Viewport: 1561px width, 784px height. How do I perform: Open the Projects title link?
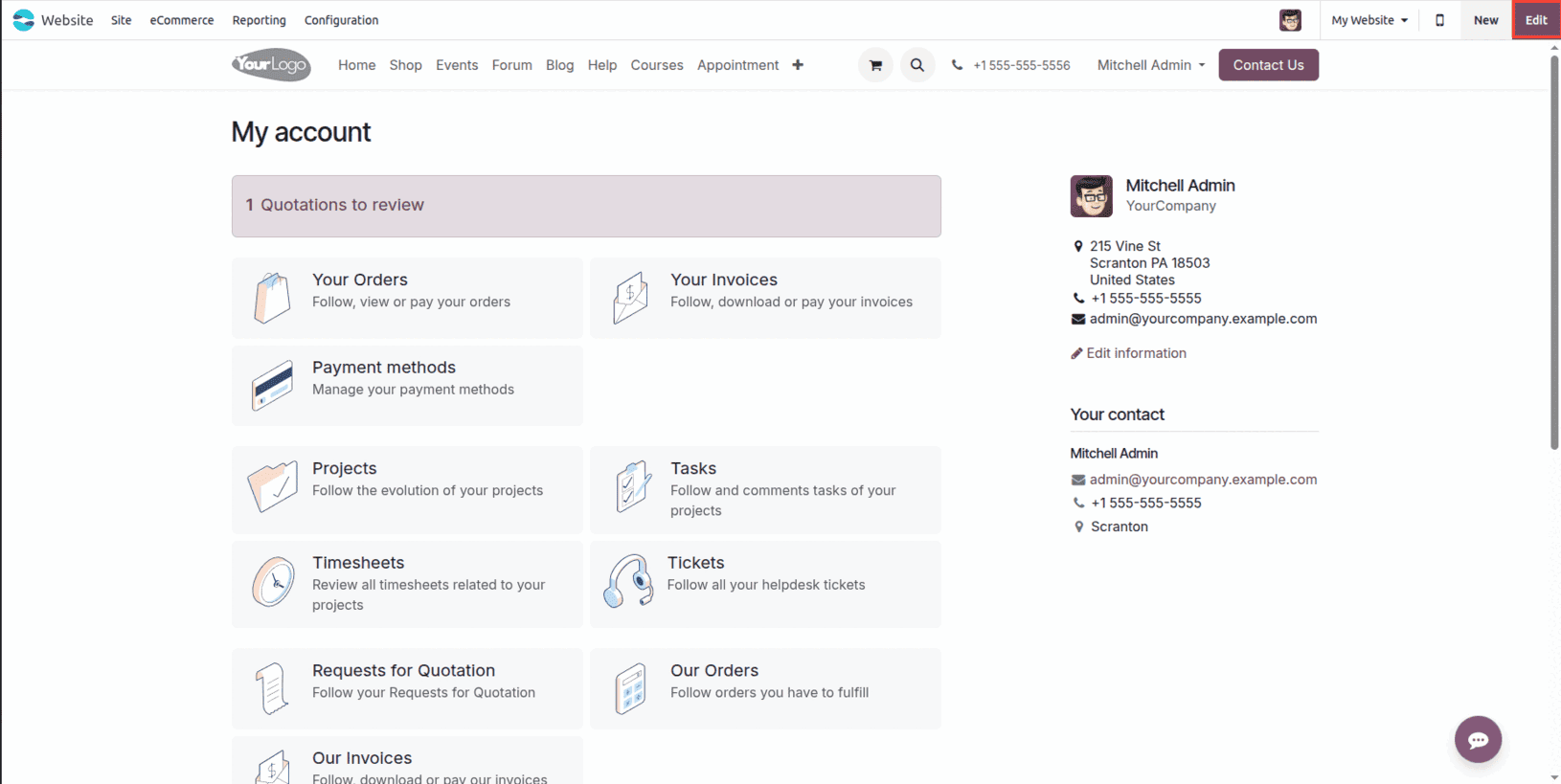345,468
